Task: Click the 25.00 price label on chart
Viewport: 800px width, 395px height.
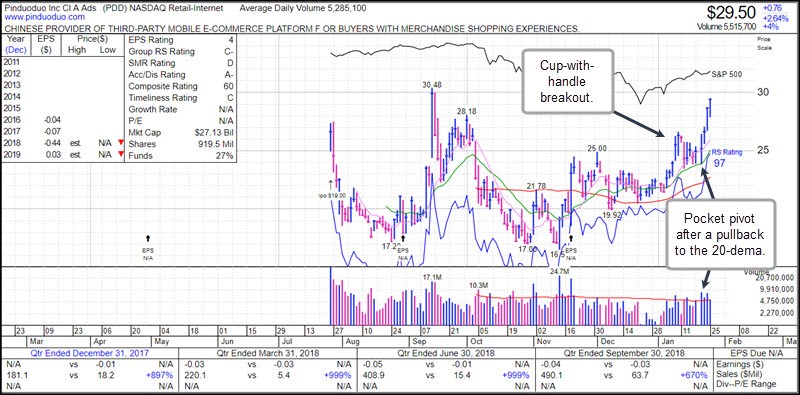Action: (x=596, y=149)
